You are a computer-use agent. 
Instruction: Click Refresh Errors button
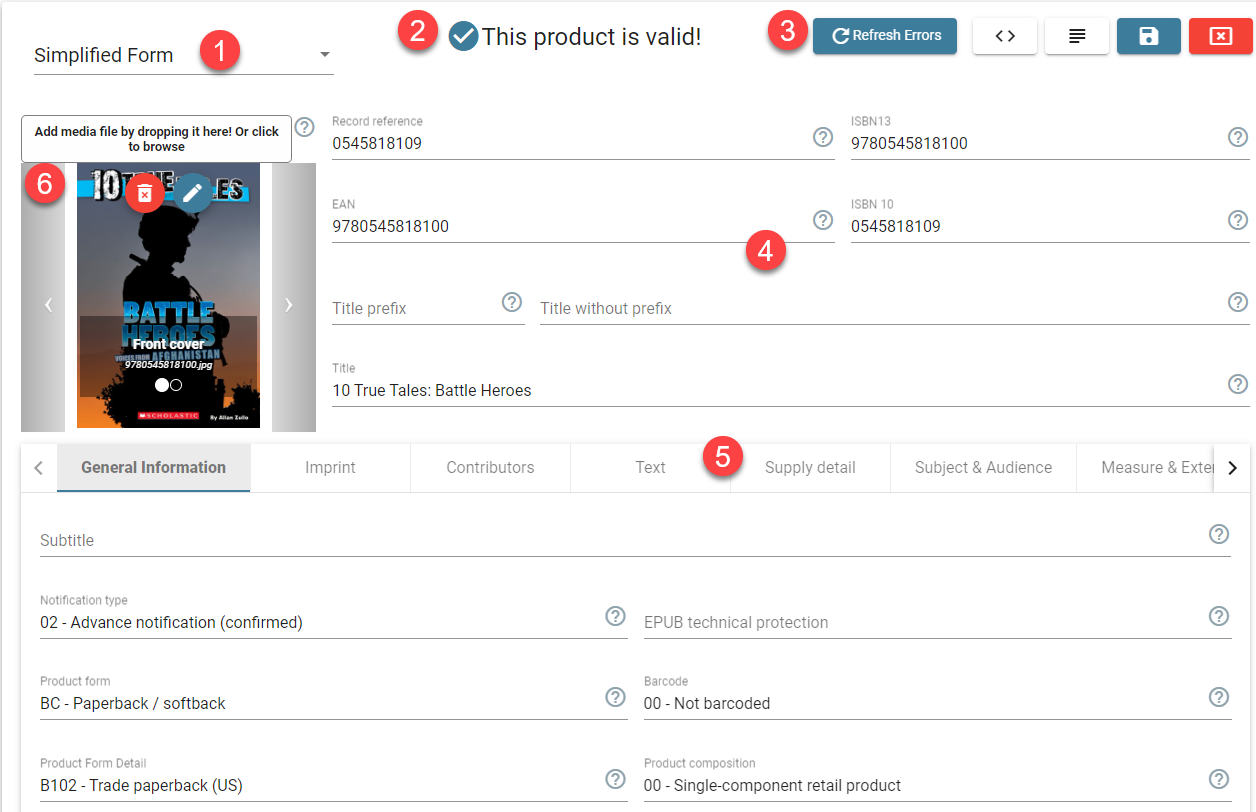click(x=884, y=36)
